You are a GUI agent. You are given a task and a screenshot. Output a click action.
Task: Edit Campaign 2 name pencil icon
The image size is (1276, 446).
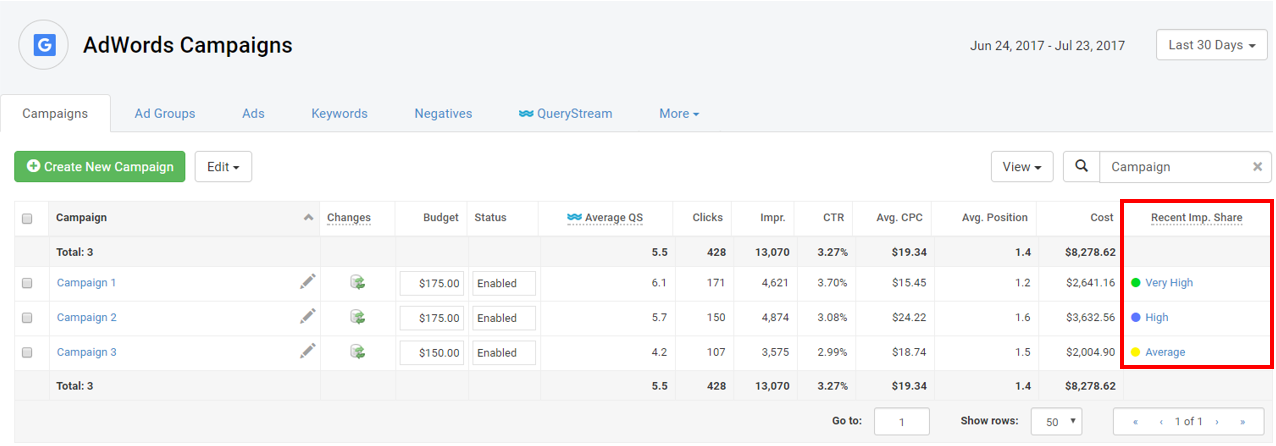[x=308, y=317]
